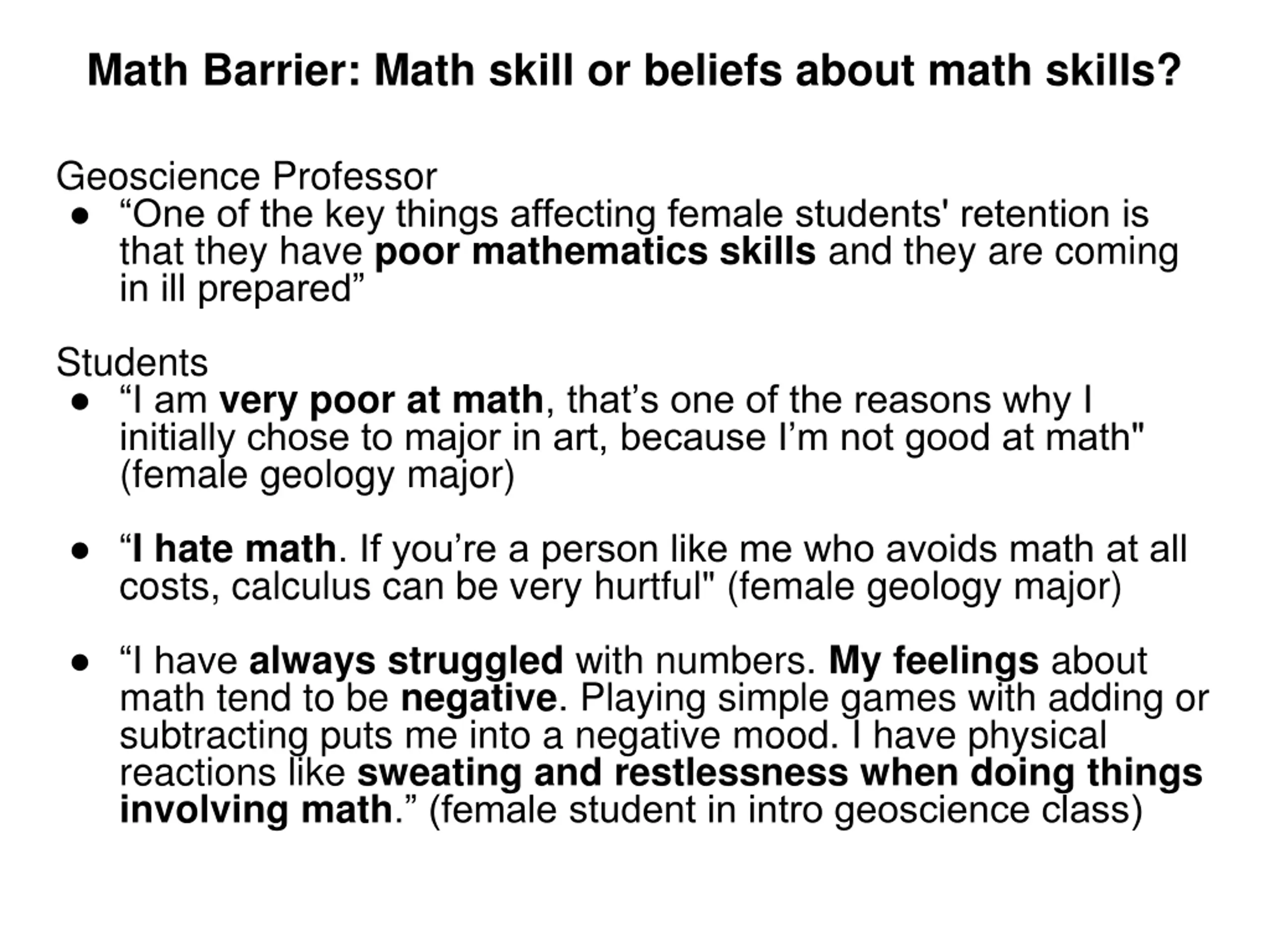Click '(female student in intro geoscience class)'
This screenshot has height=952, width=1270.
(785, 811)
